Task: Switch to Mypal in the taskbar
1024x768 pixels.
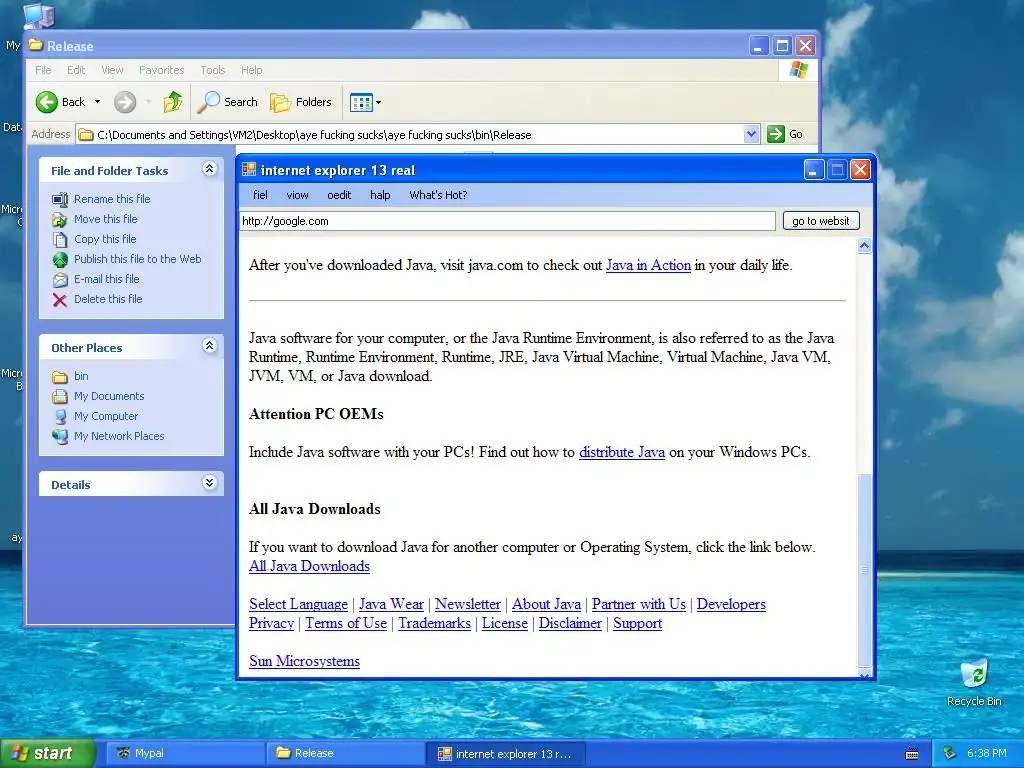Action: coord(185,754)
